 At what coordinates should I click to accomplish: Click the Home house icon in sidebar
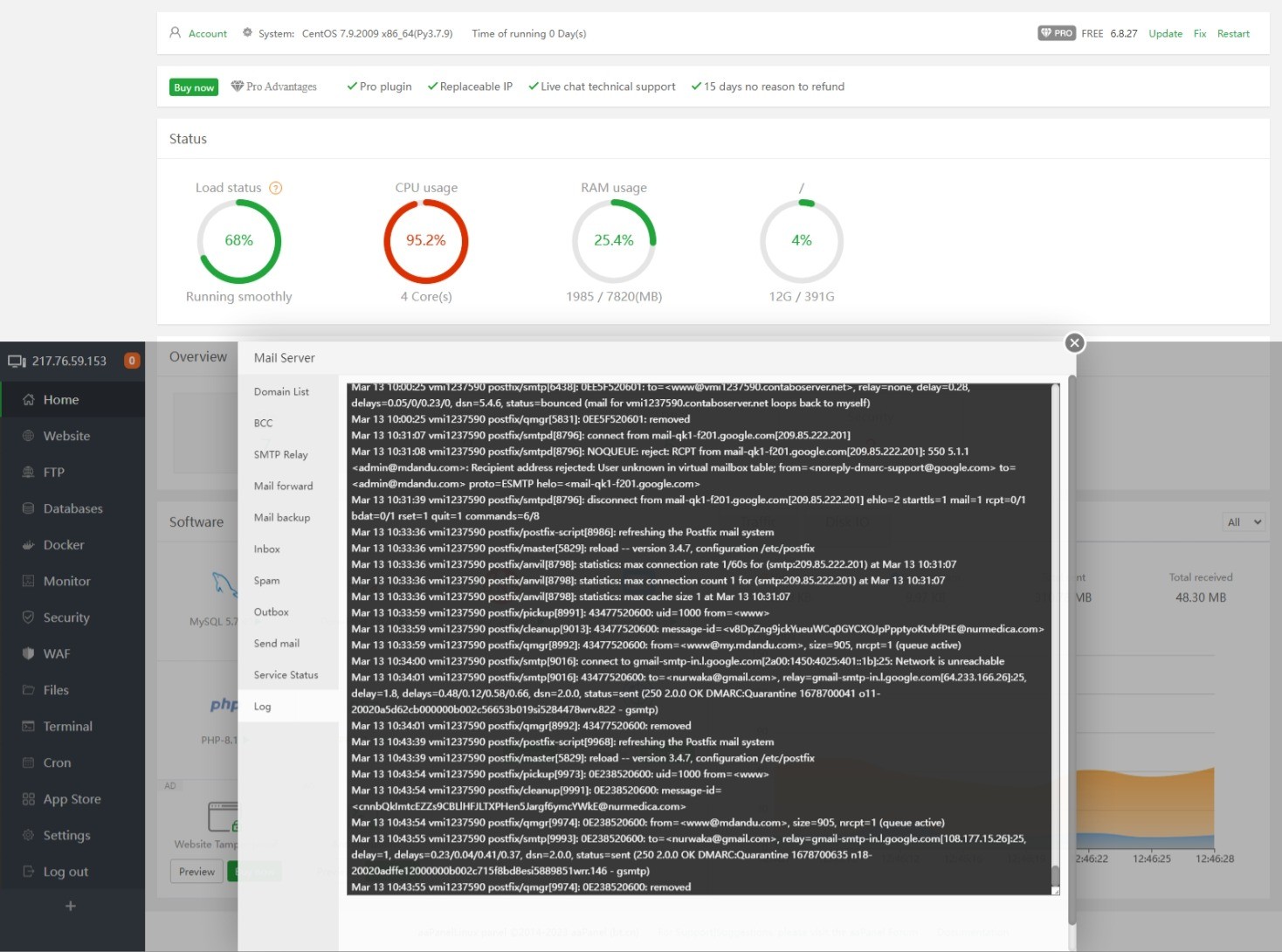[28, 400]
